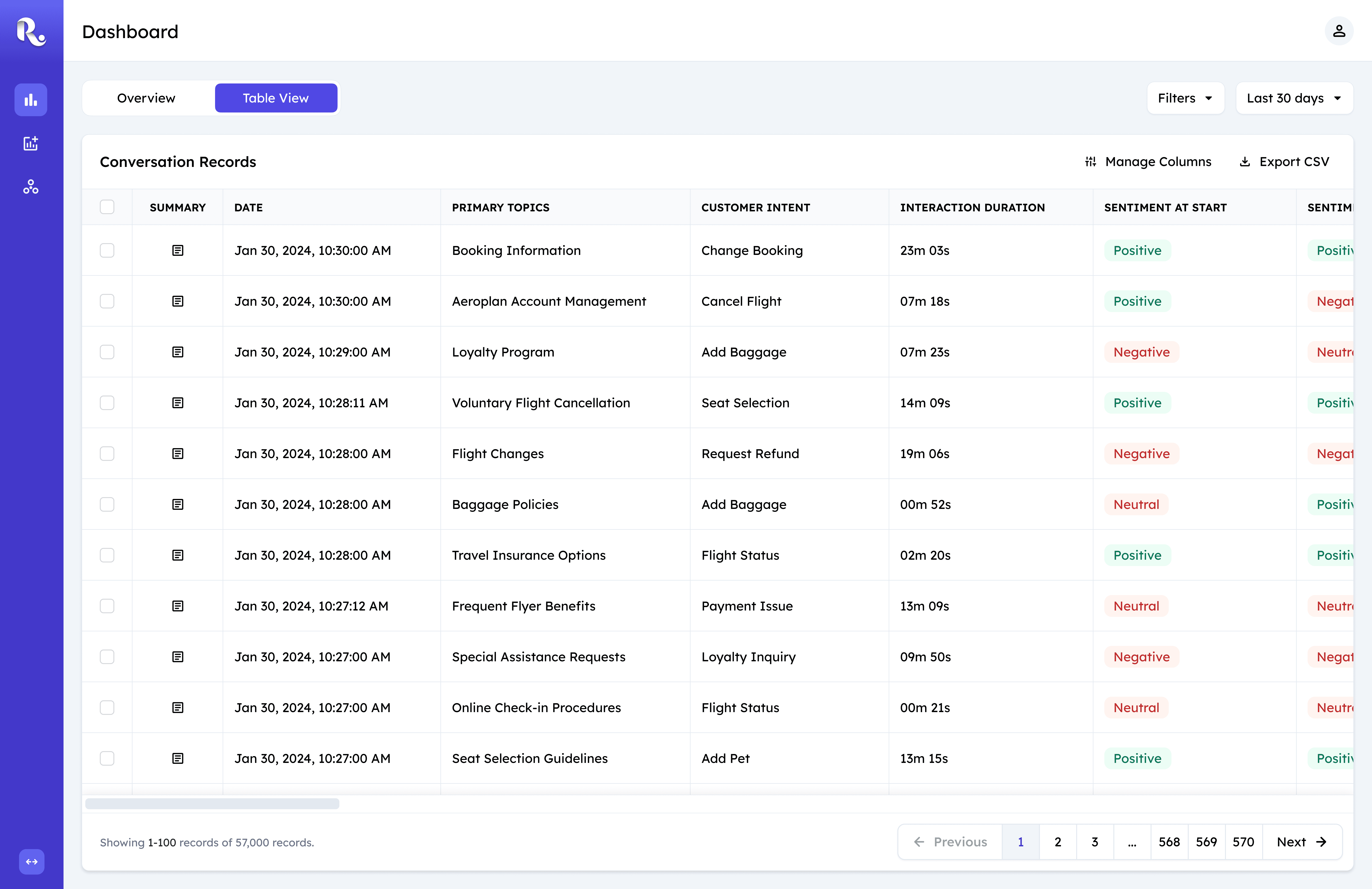1372x889 pixels.
Task: Open summary icon for Booking Information row
Action: click(x=178, y=251)
